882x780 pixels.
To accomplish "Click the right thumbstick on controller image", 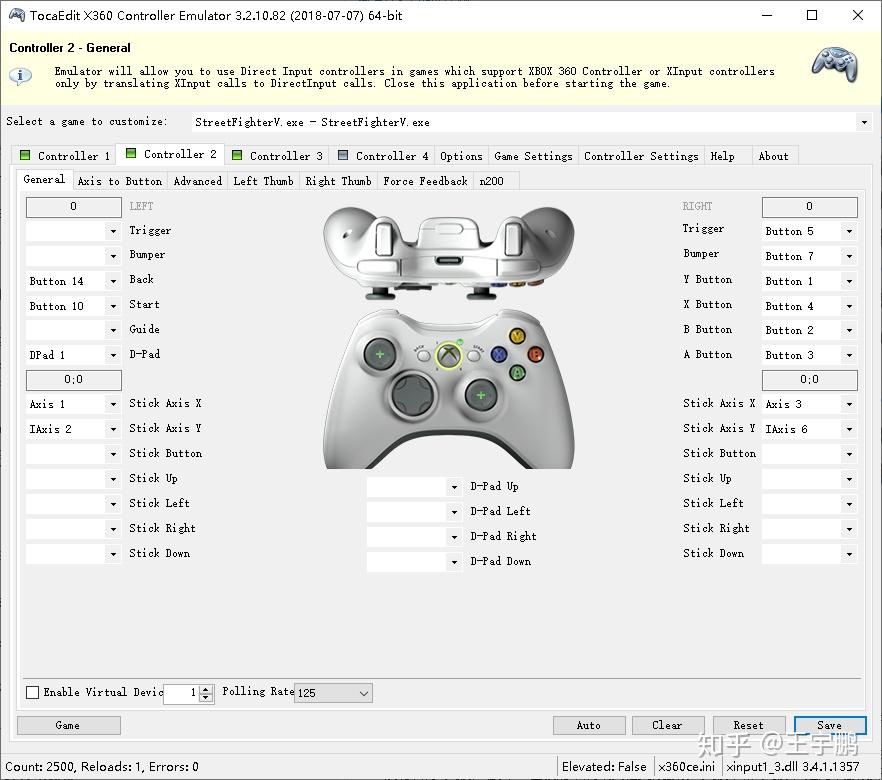I will (481, 395).
